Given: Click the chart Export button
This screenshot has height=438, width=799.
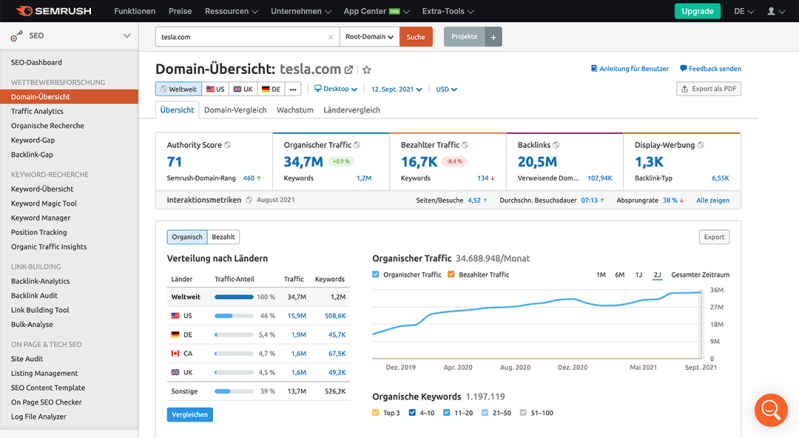Looking at the screenshot, I should click(x=714, y=237).
